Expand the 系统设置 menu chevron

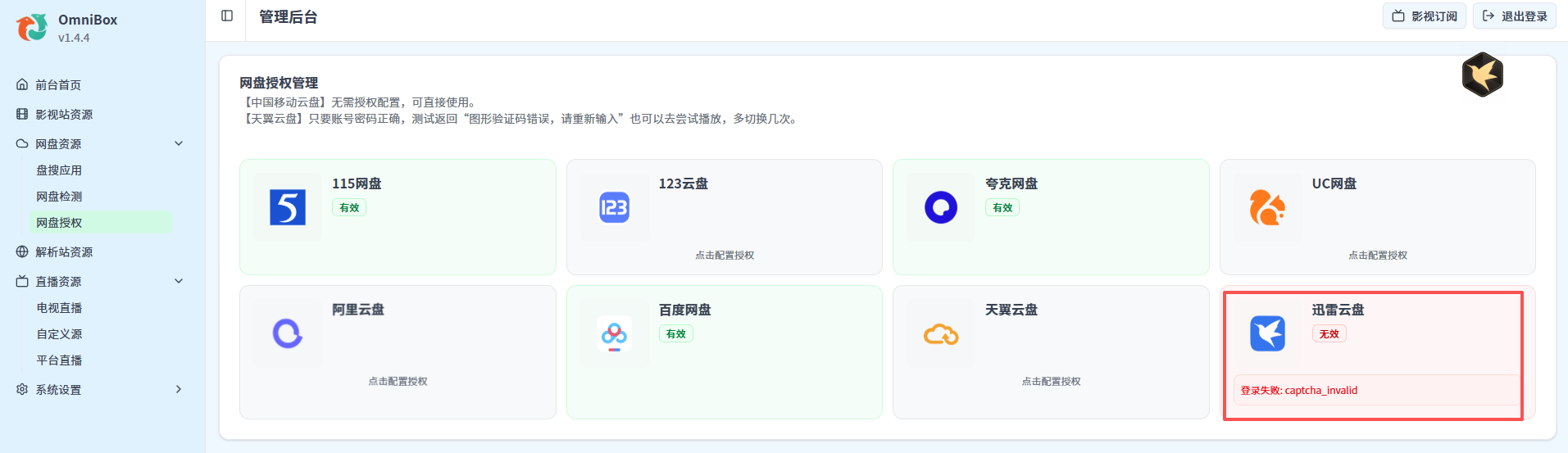tap(179, 389)
